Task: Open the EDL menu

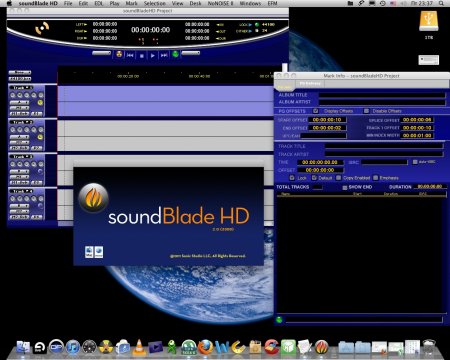Action: [99, 3]
